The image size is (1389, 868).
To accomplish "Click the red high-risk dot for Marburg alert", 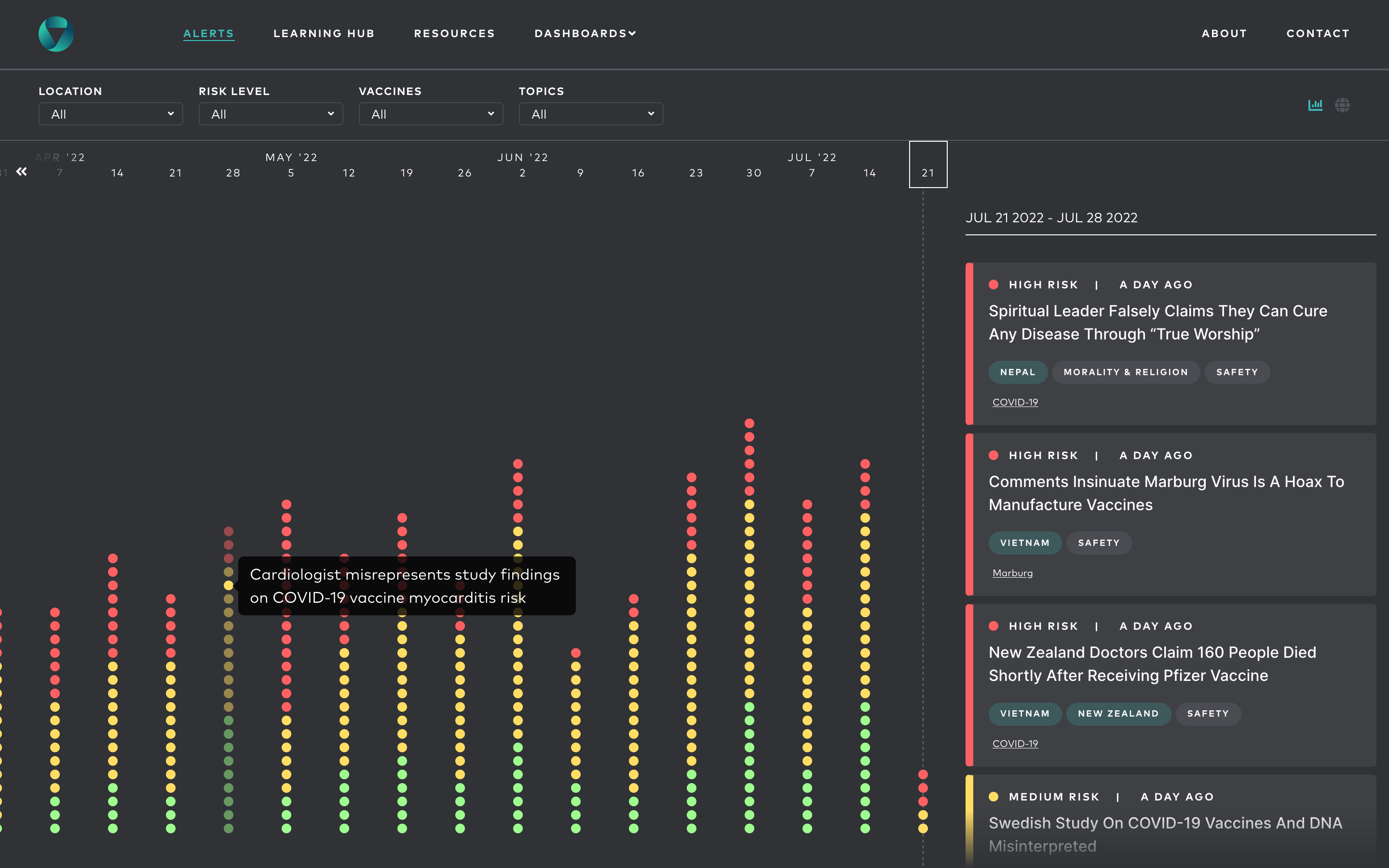I will coord(994,455).
